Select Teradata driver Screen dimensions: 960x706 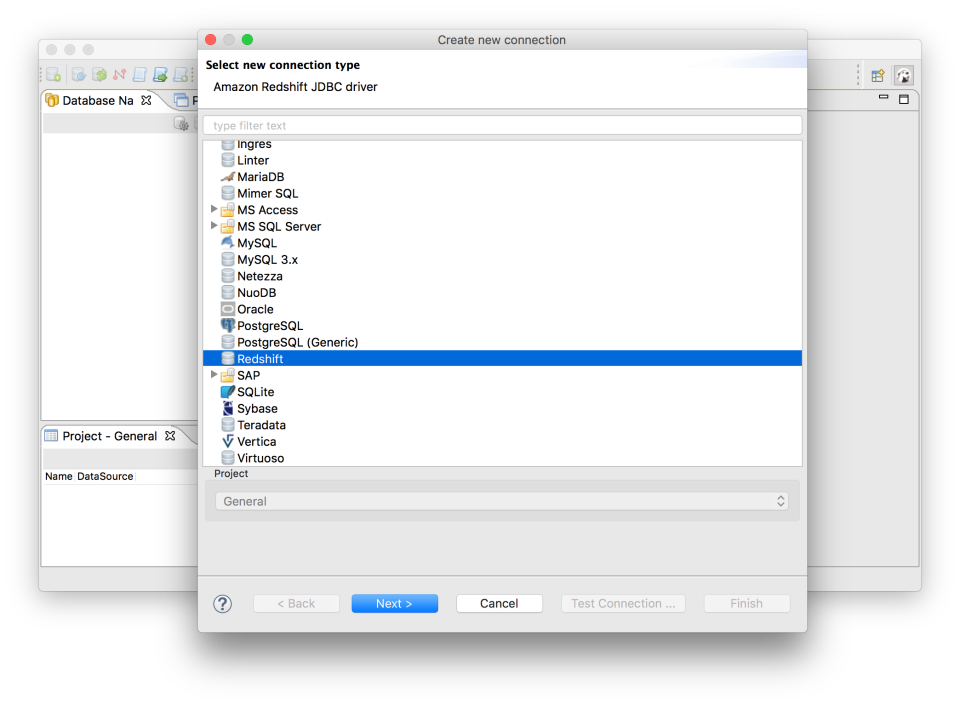pyautogui.click(x=261, y=424)
